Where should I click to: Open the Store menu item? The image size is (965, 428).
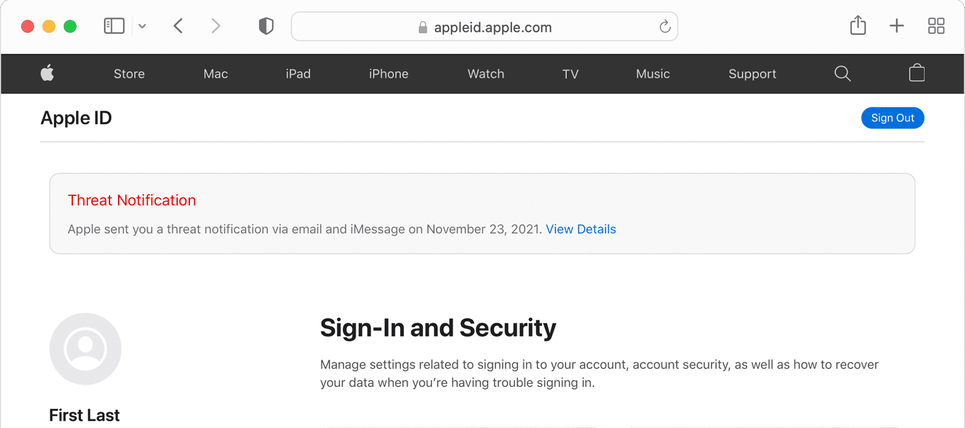(129, 74)
